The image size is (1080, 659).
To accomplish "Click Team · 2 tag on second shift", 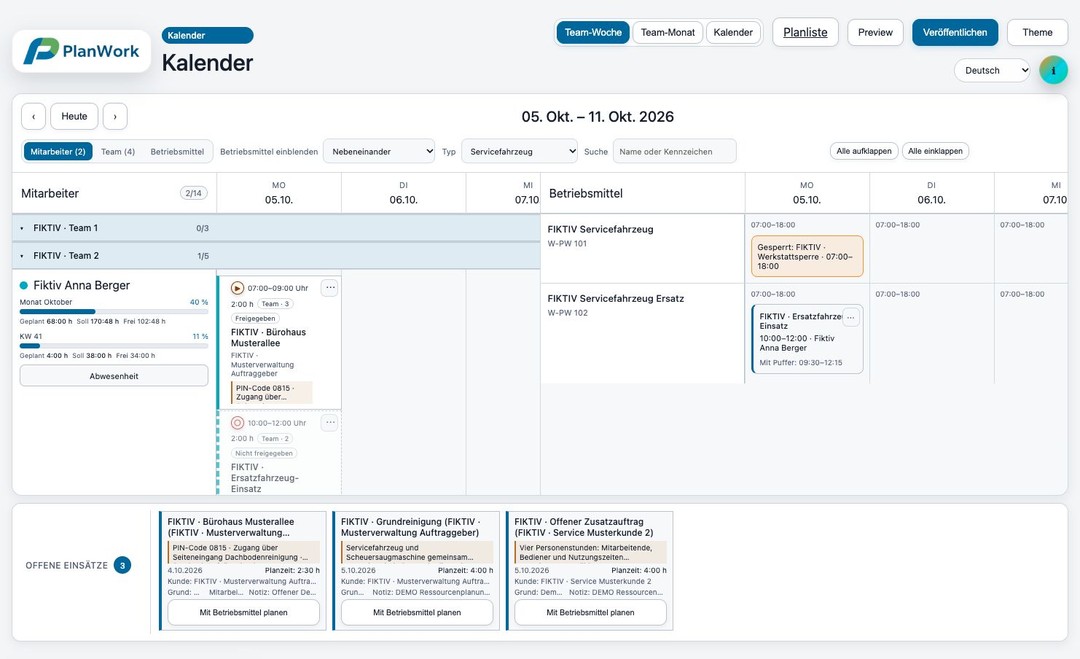I will click(x=276, y=439).
